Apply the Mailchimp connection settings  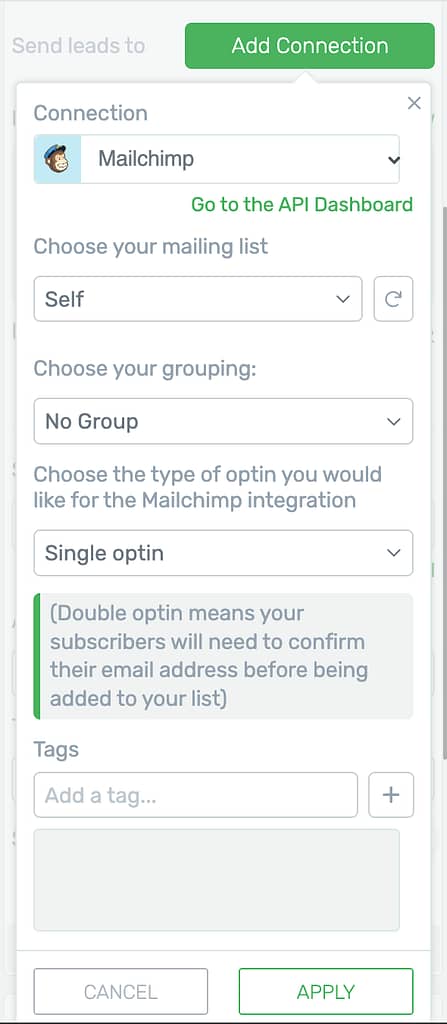(326, 991)
